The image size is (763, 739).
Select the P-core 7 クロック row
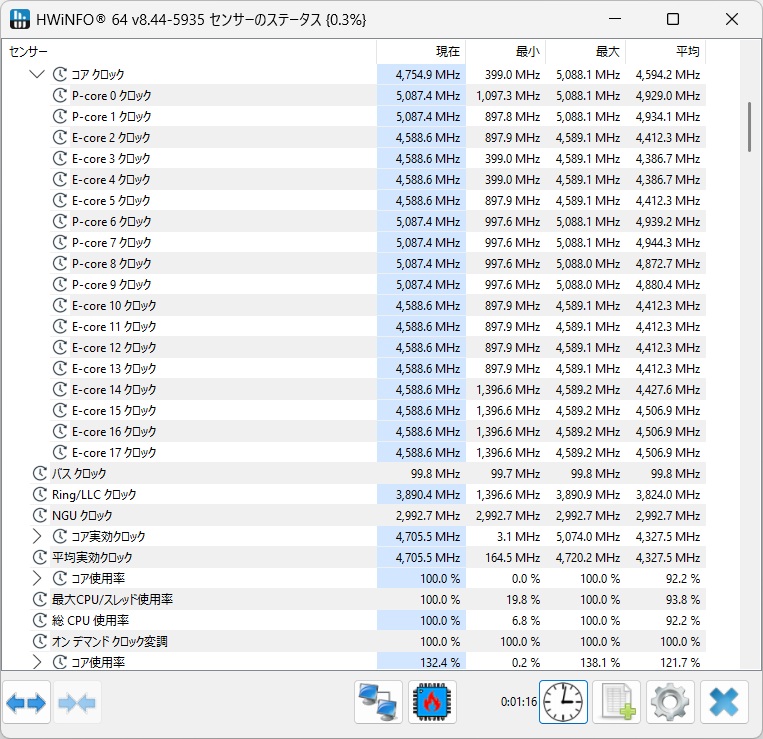click(x=378, y=242)
